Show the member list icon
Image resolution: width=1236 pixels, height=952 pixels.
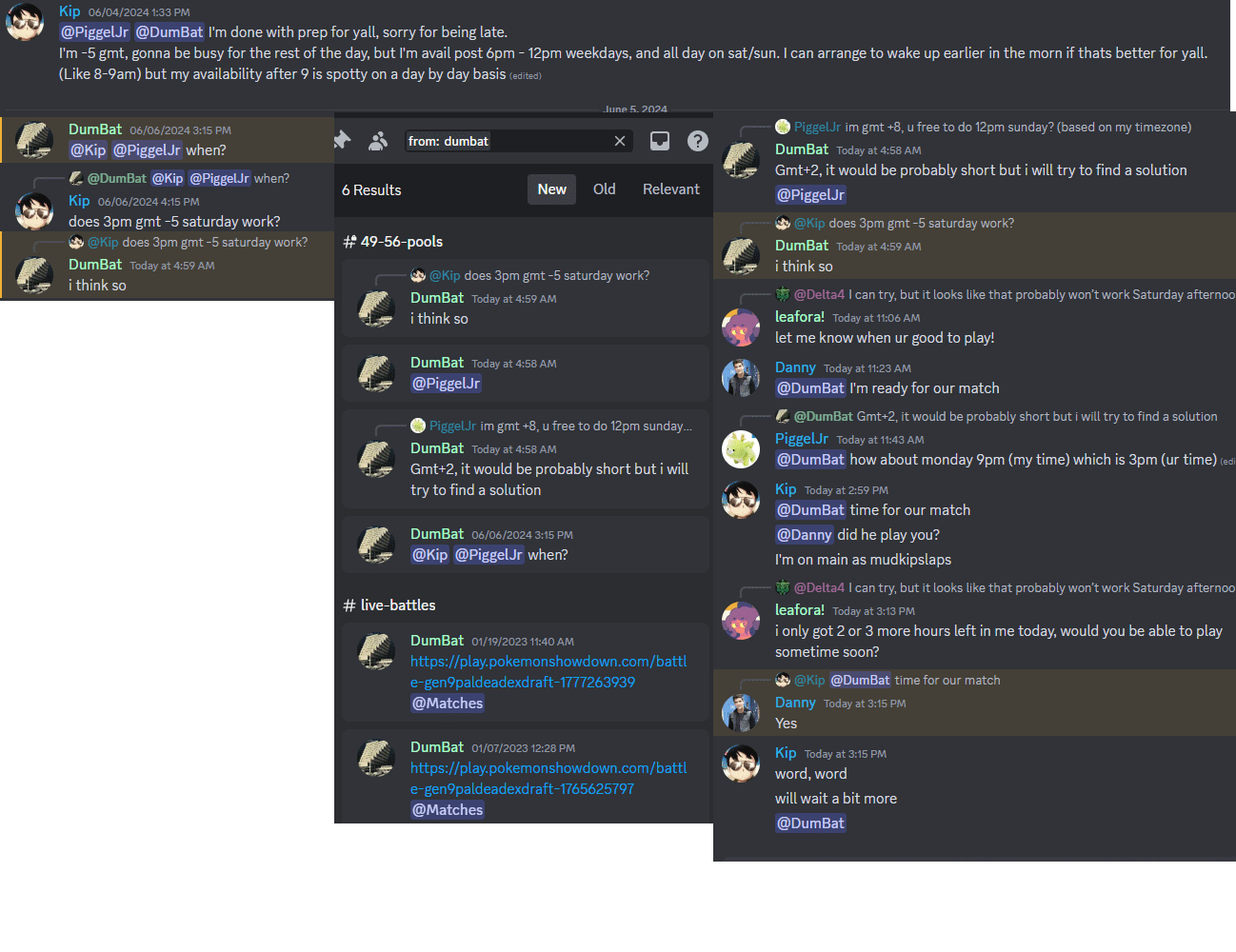378,141
